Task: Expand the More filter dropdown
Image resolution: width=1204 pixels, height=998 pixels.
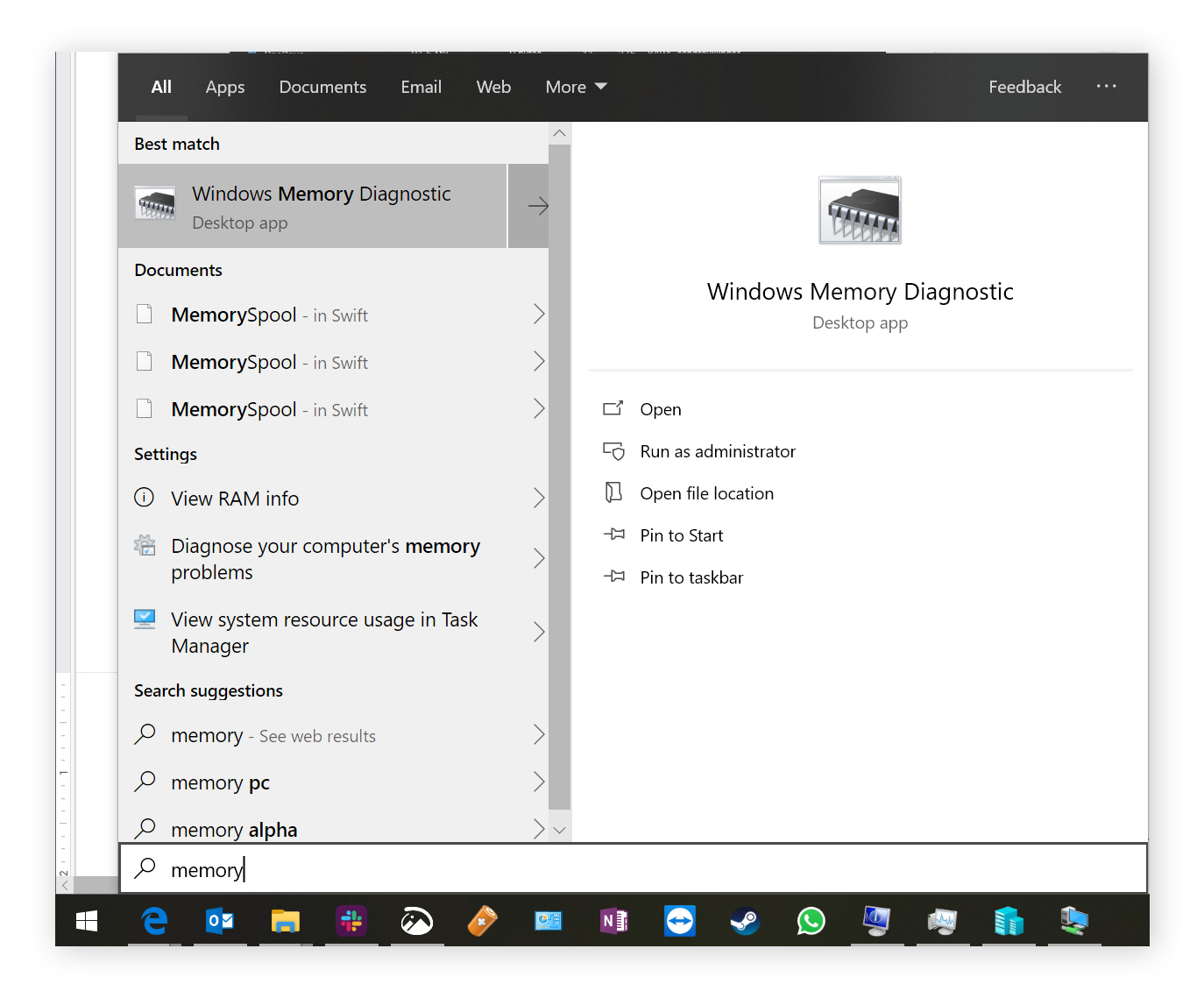Action: 576,86
